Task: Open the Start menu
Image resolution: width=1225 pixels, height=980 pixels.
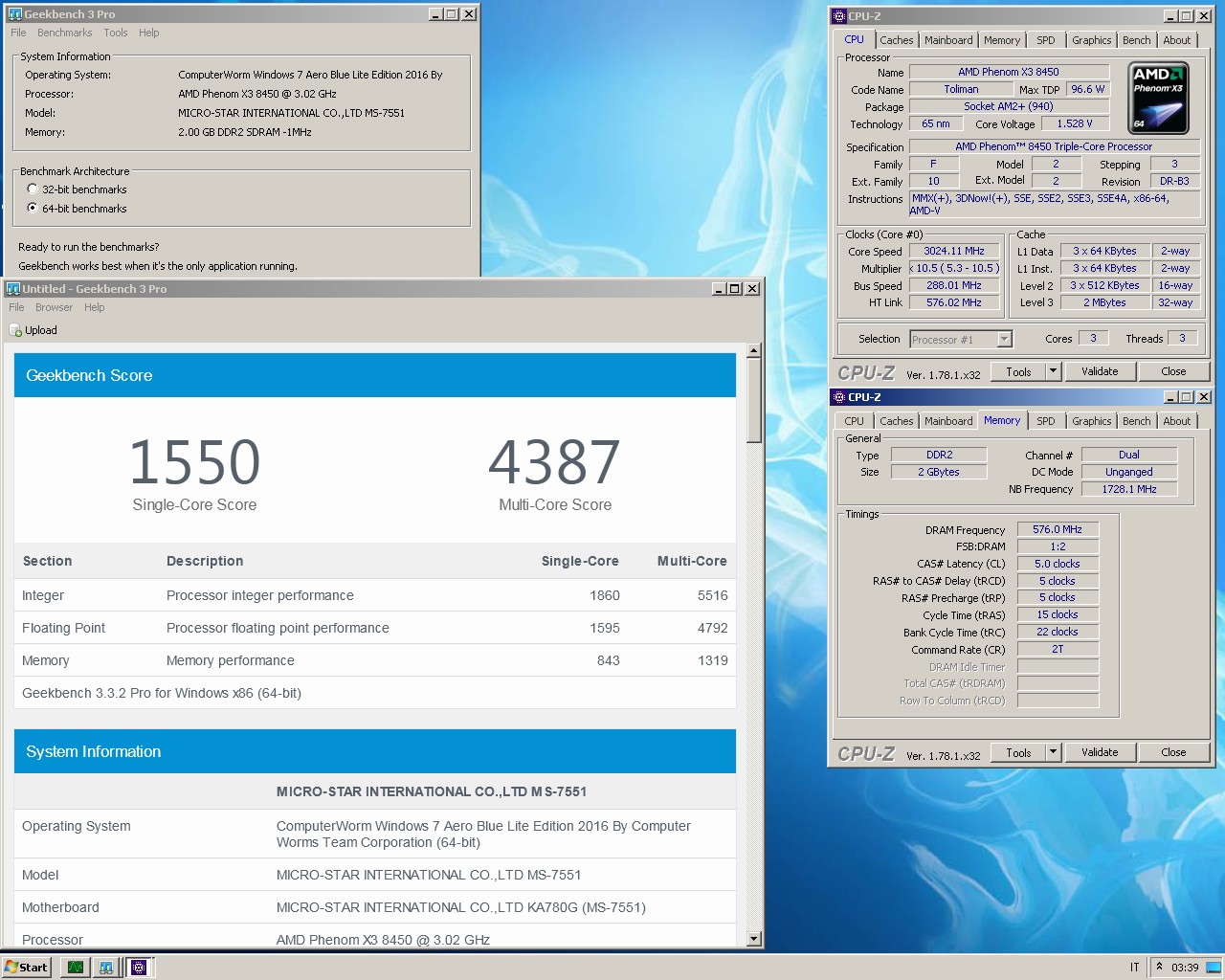Action: point(26,967)
